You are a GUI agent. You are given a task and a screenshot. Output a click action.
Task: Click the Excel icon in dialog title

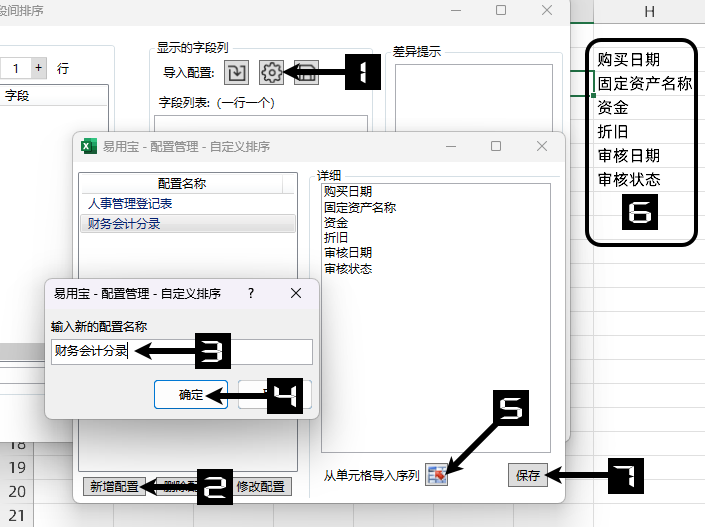(89, 147)
